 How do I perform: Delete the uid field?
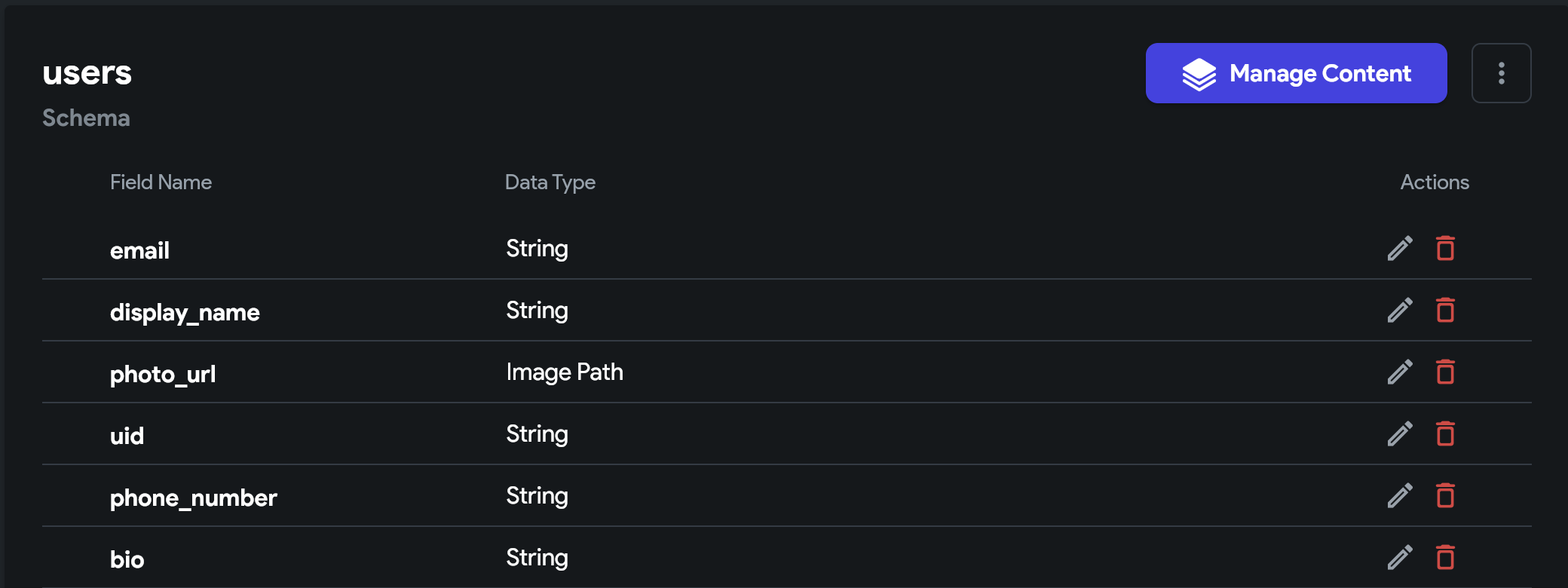click(x=1445, y=433)
